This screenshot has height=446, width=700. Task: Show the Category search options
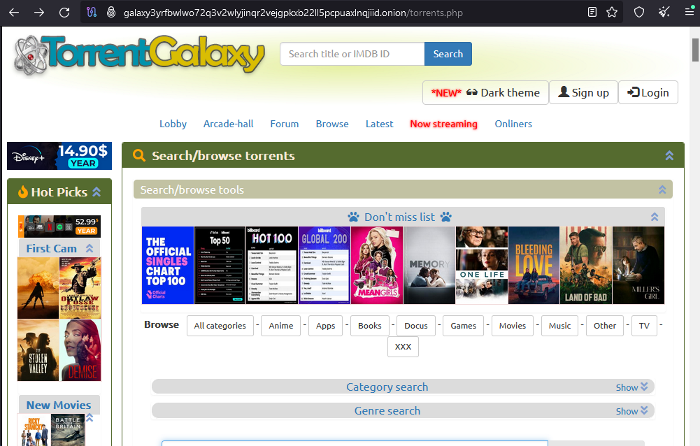click(632, 387)
